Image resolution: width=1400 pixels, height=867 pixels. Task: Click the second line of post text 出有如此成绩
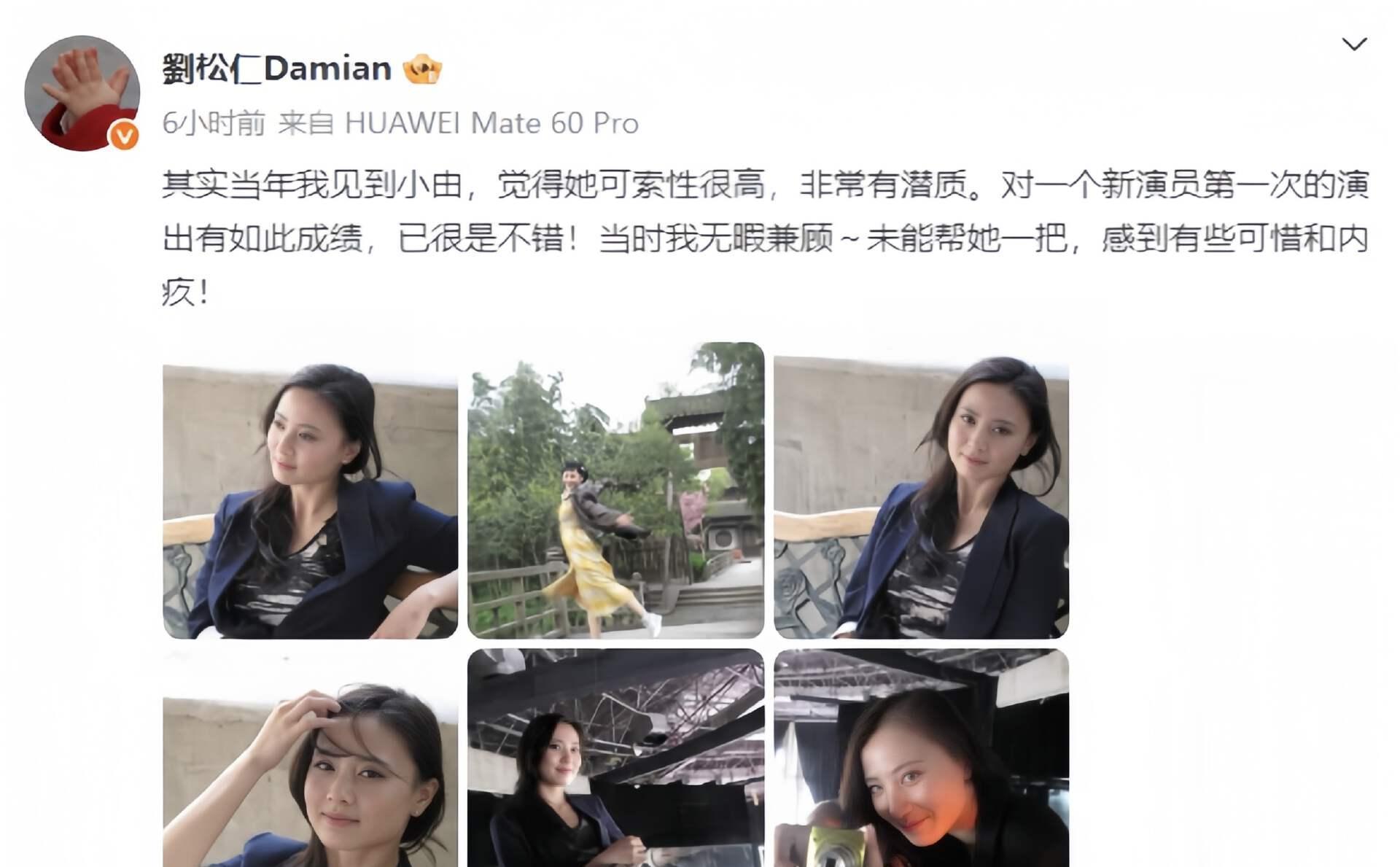(x=766, y=238)
